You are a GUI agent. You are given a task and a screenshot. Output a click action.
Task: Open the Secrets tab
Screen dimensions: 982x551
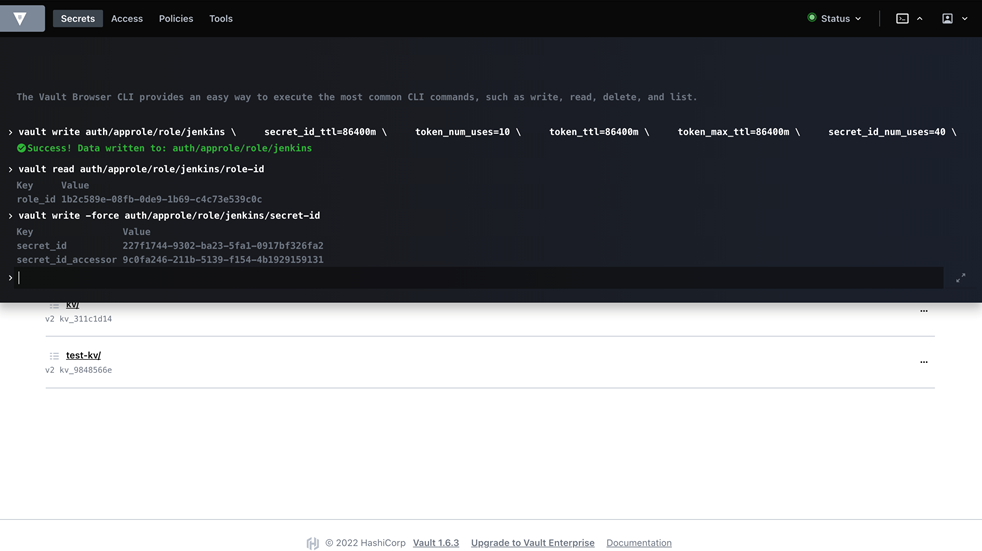tap(77, 18)
